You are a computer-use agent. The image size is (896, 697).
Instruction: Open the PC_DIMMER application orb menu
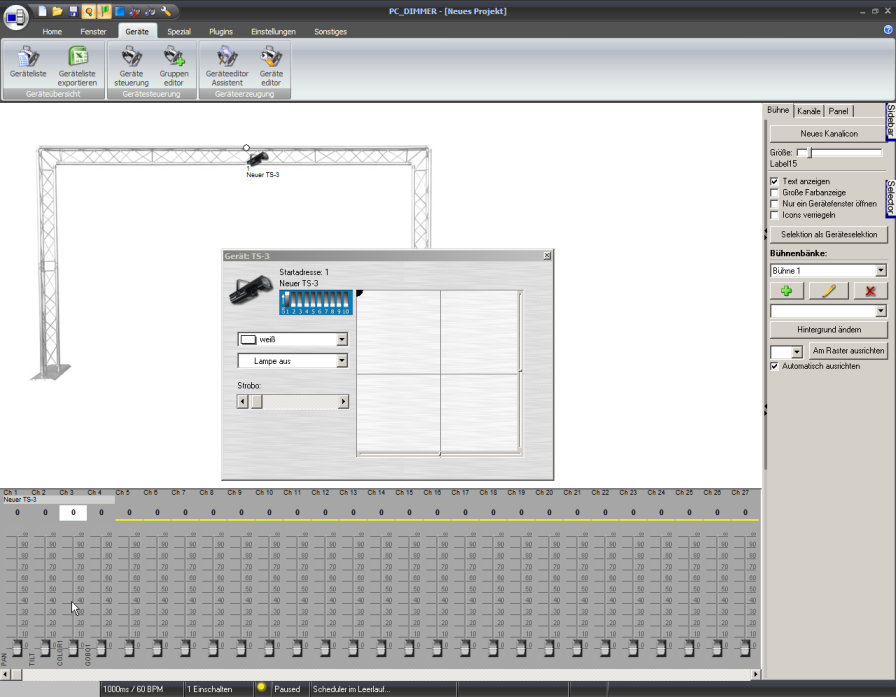(x=16, y=18)
